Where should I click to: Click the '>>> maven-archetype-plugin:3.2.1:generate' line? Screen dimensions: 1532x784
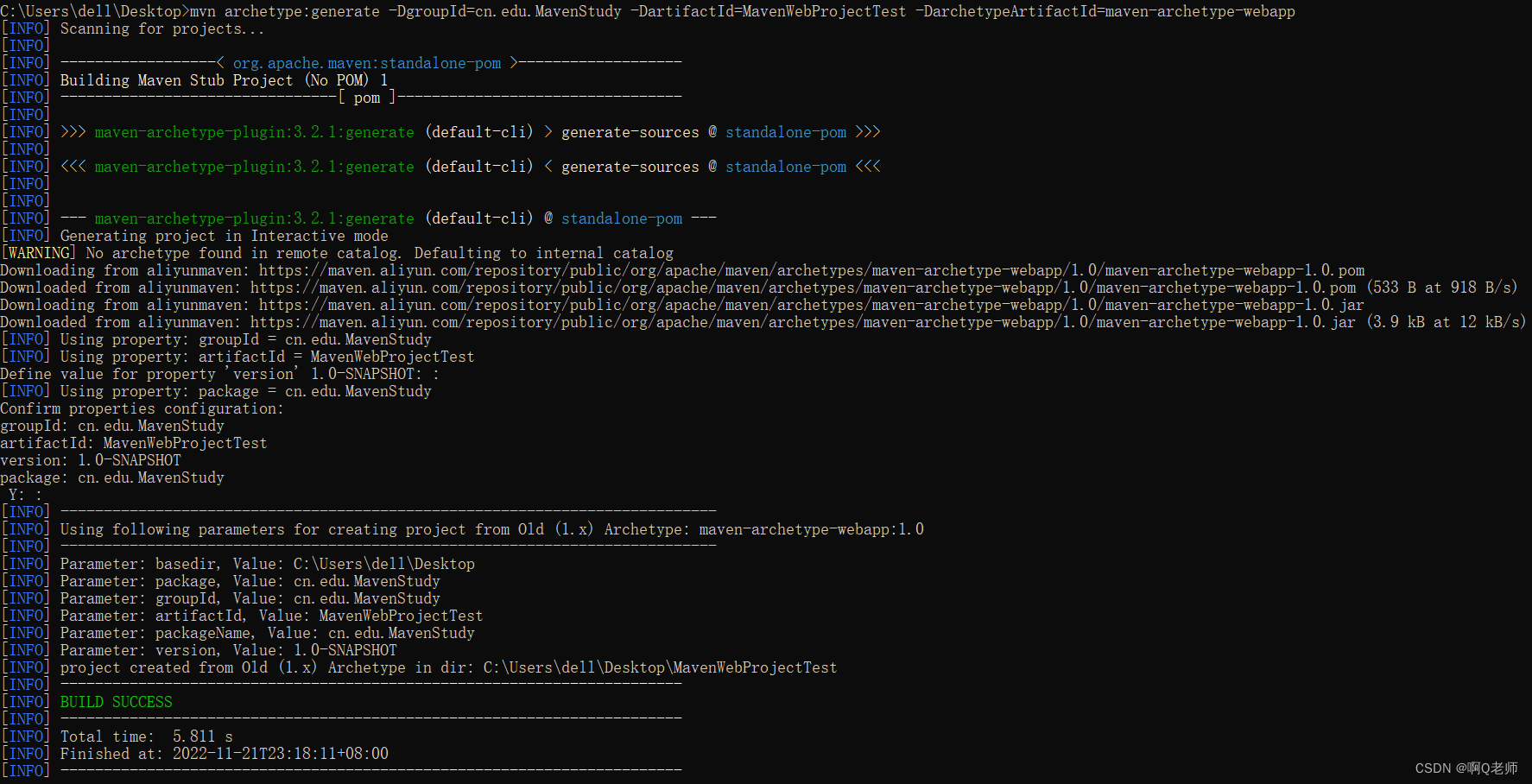(440, 132)
